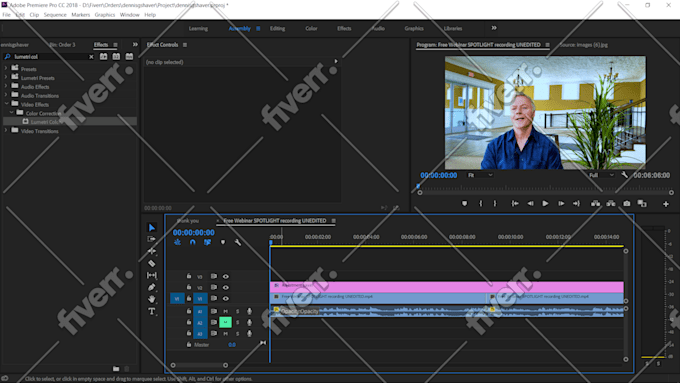Show more workspaces with double chevron
The height and width of the screenshot is (383, 680).
(x=494, y=28)
